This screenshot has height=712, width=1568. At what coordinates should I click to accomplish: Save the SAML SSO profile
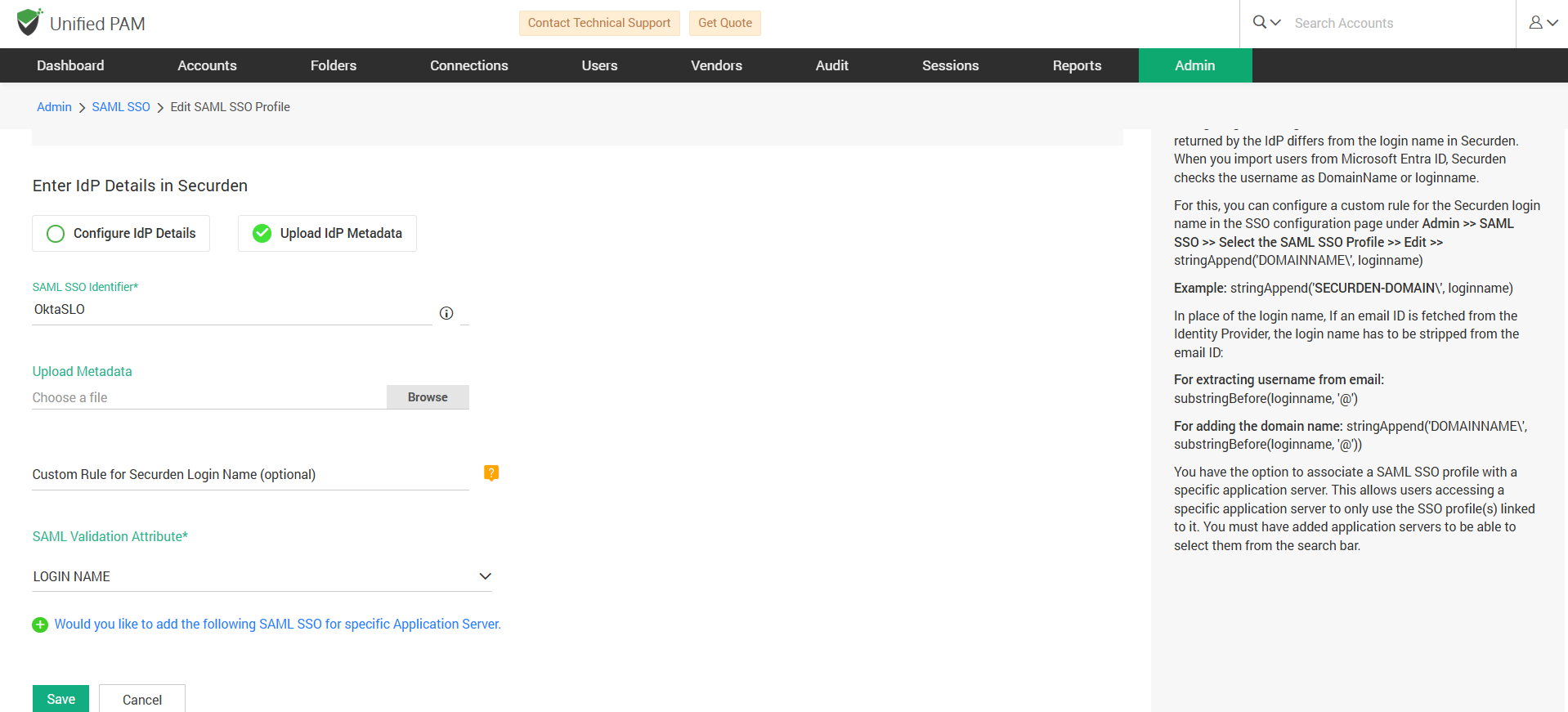click(60, 699)
